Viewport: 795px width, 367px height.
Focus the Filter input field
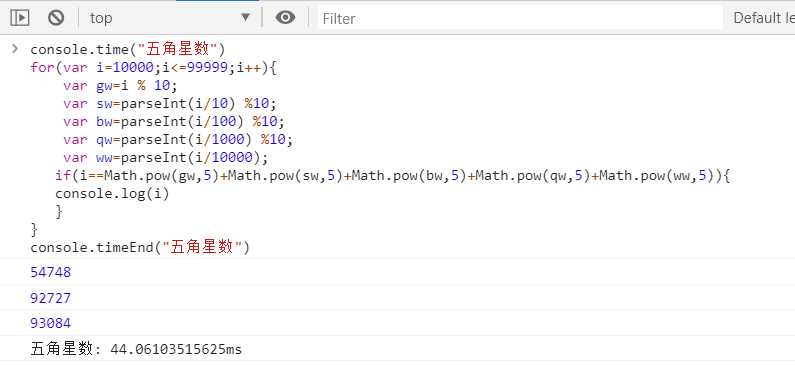[520, 18]
